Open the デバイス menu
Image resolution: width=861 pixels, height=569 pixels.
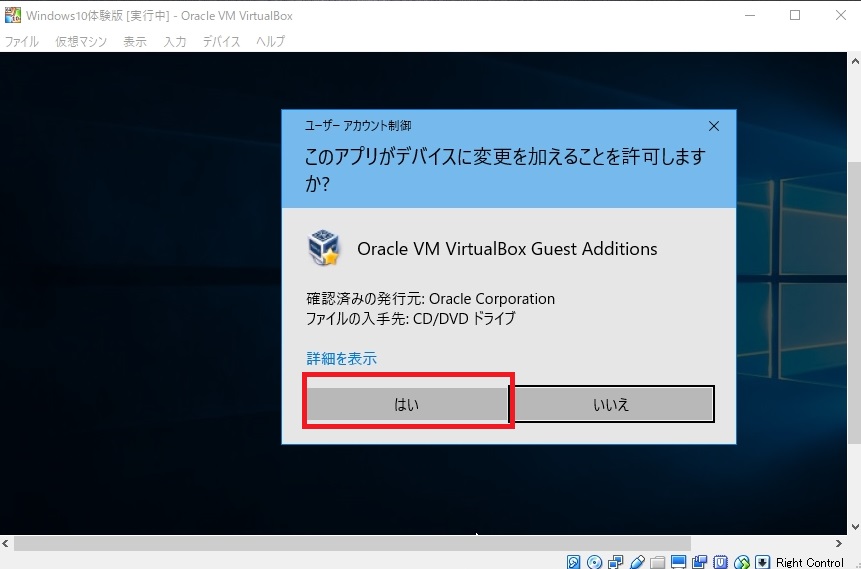coord(221,42)
